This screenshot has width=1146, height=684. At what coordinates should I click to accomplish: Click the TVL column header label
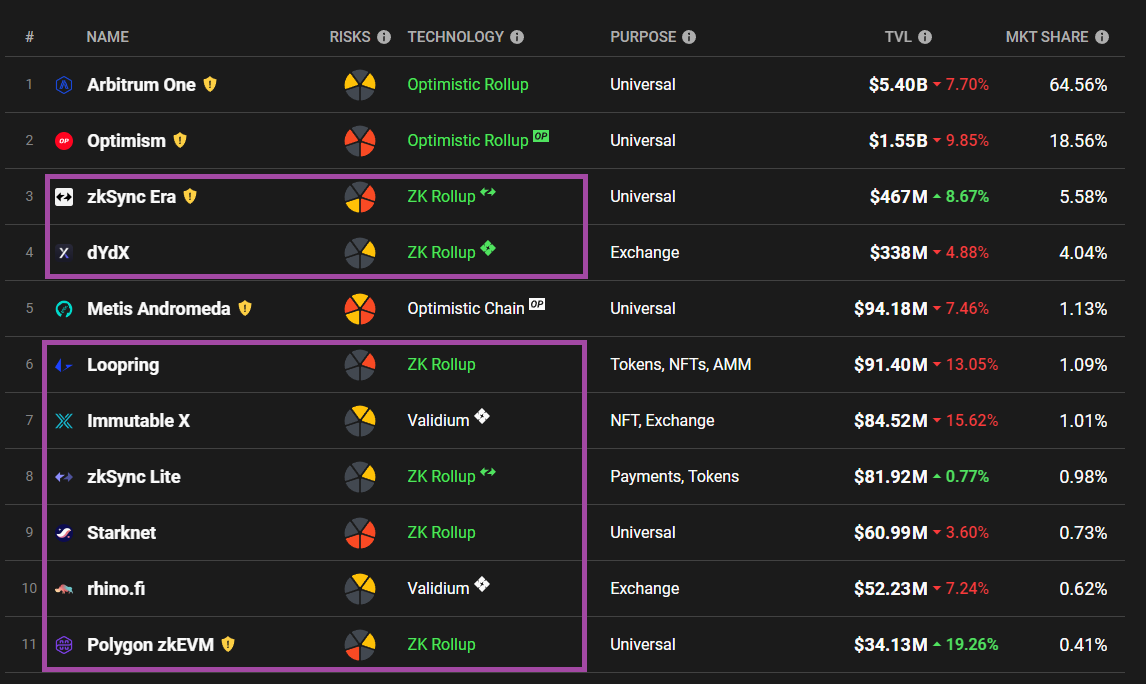click(898, 37)
